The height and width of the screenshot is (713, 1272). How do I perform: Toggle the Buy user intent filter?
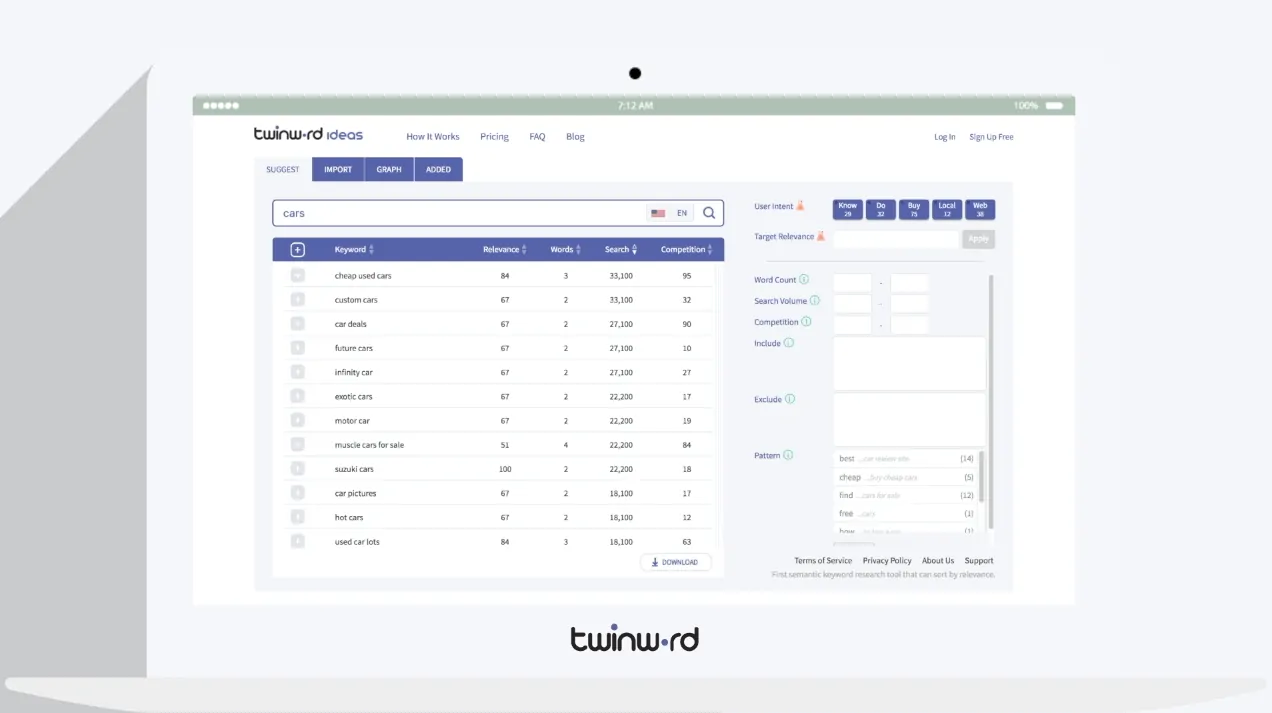click(913, 209)
